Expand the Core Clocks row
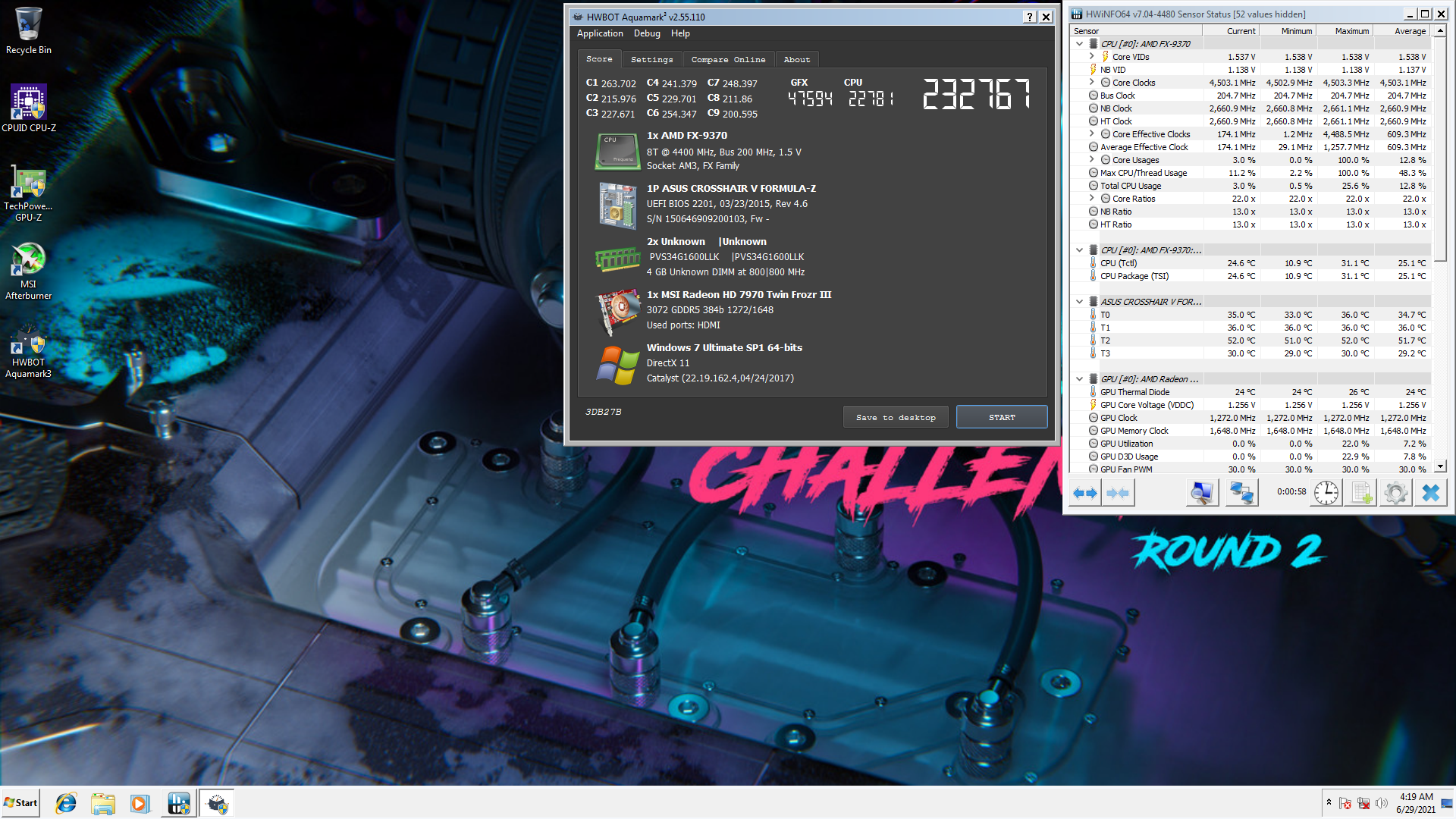The image size is (1456, 819). click(1091, 83)
